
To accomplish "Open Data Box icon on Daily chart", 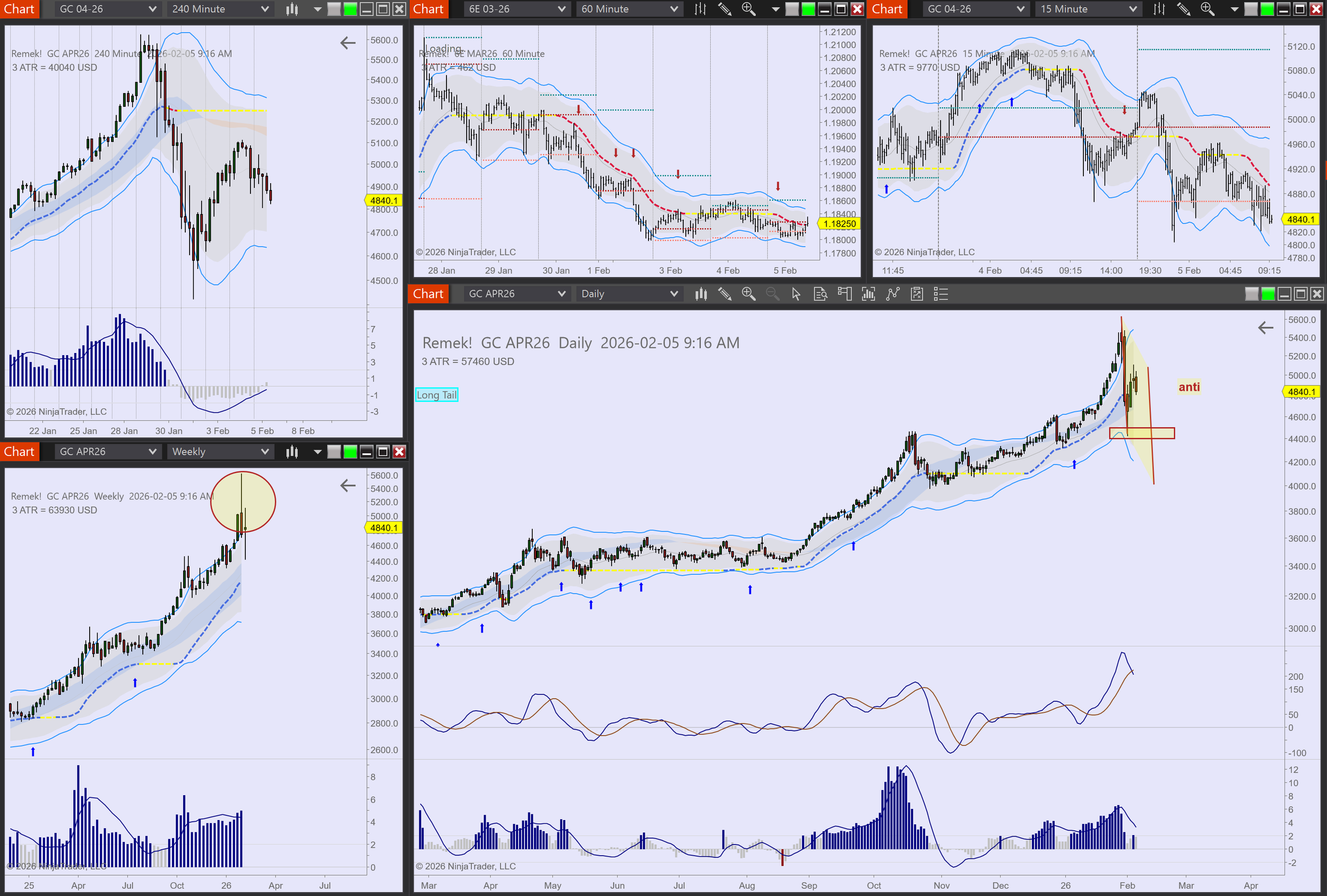I will coord(820,294).
